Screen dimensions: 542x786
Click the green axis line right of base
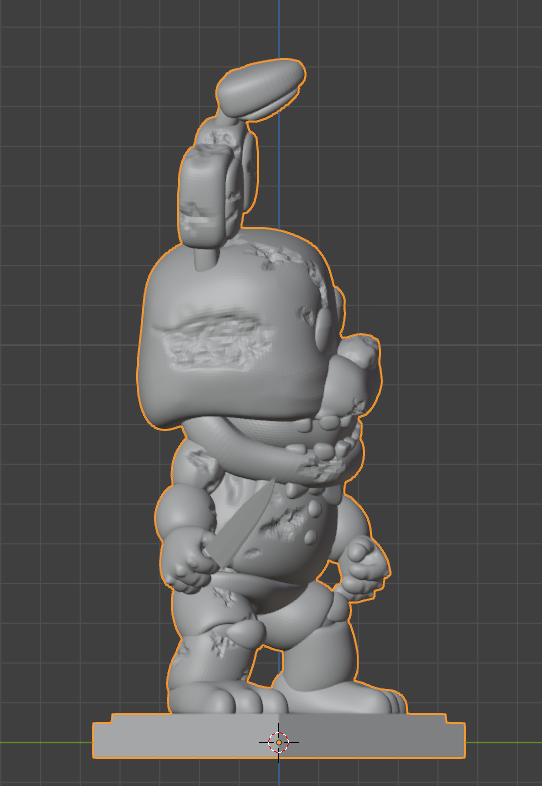click(504, 742)
